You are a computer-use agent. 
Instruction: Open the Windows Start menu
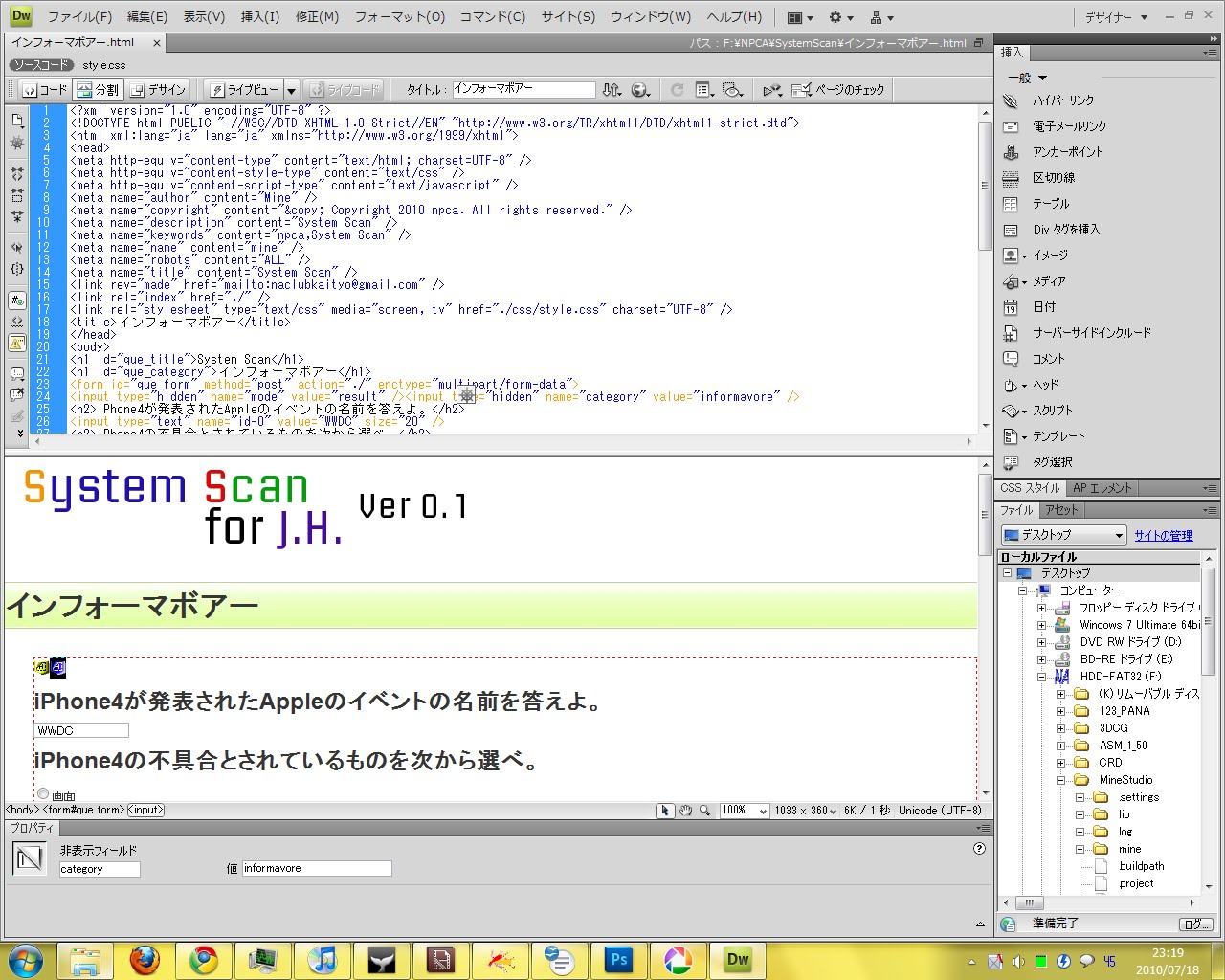coord(25,960)
